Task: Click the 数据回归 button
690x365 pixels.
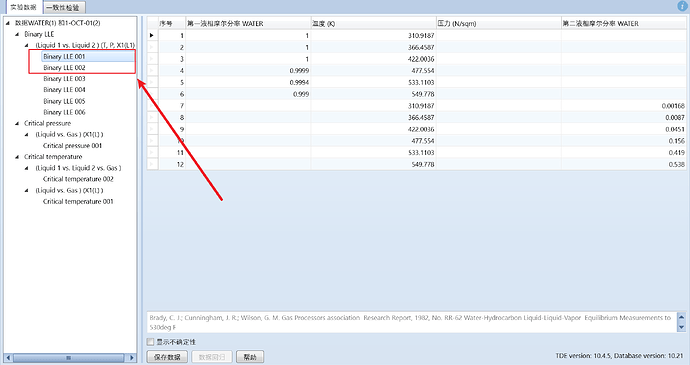Action: pos(212,357)
